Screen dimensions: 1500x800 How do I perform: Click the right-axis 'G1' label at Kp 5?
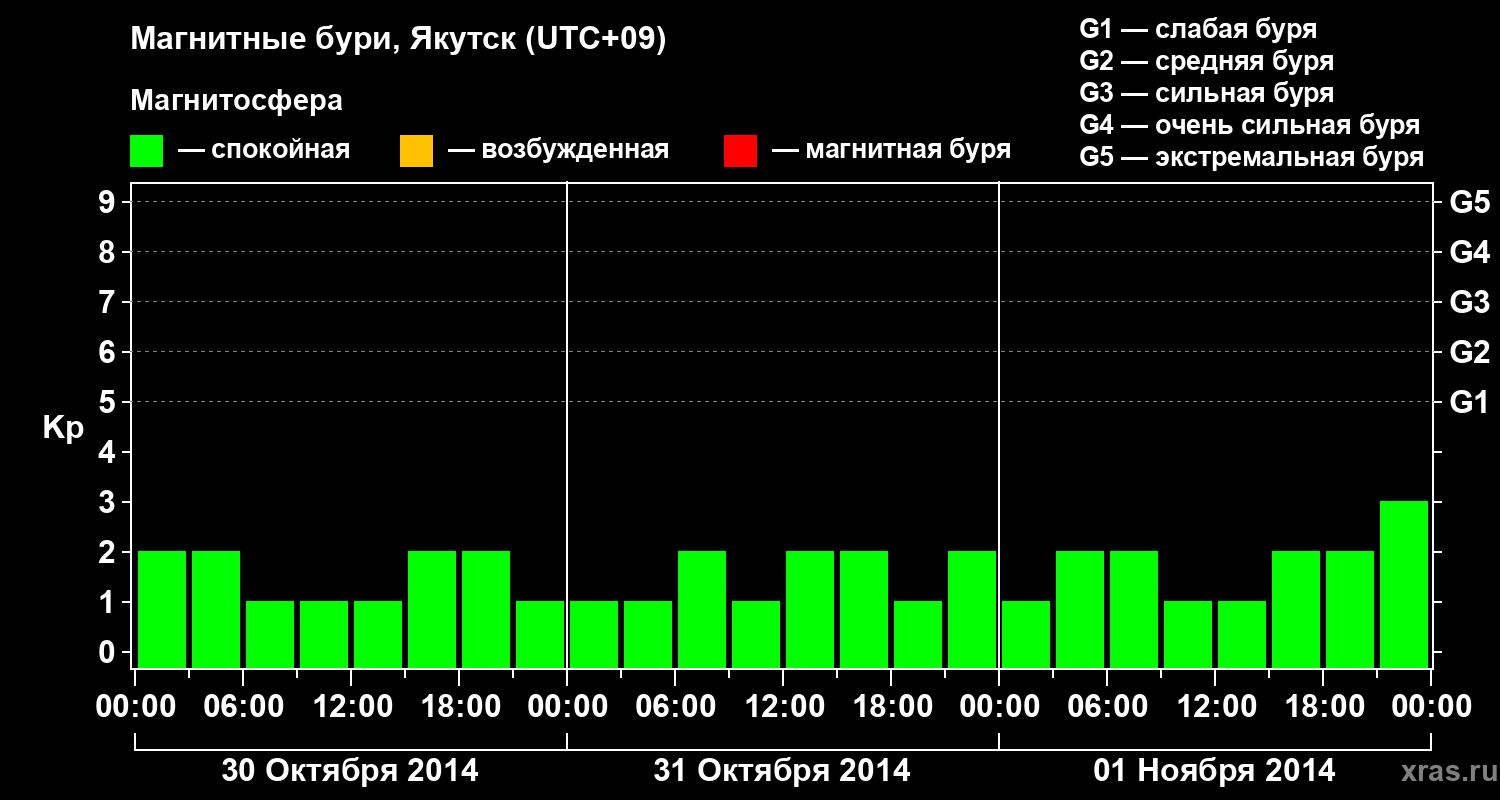coord(1469,402)
